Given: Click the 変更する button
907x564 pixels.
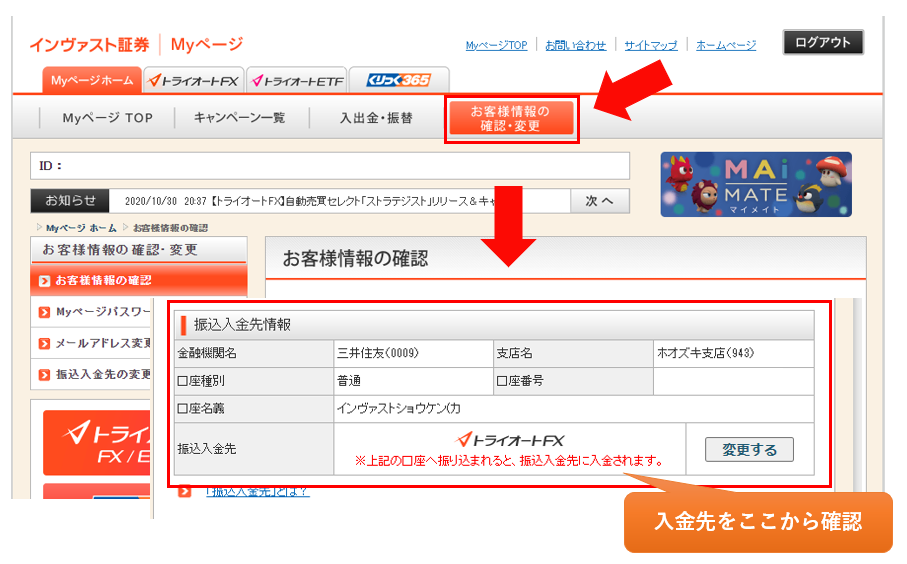Looking at the screenshot, I should (x=749, y=449).
